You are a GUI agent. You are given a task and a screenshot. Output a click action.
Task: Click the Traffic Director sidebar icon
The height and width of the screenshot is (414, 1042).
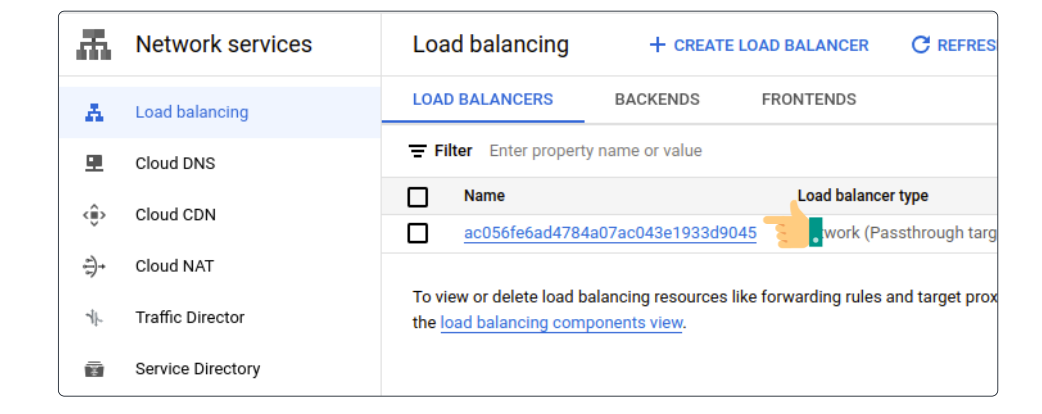[x=94, y=318]
